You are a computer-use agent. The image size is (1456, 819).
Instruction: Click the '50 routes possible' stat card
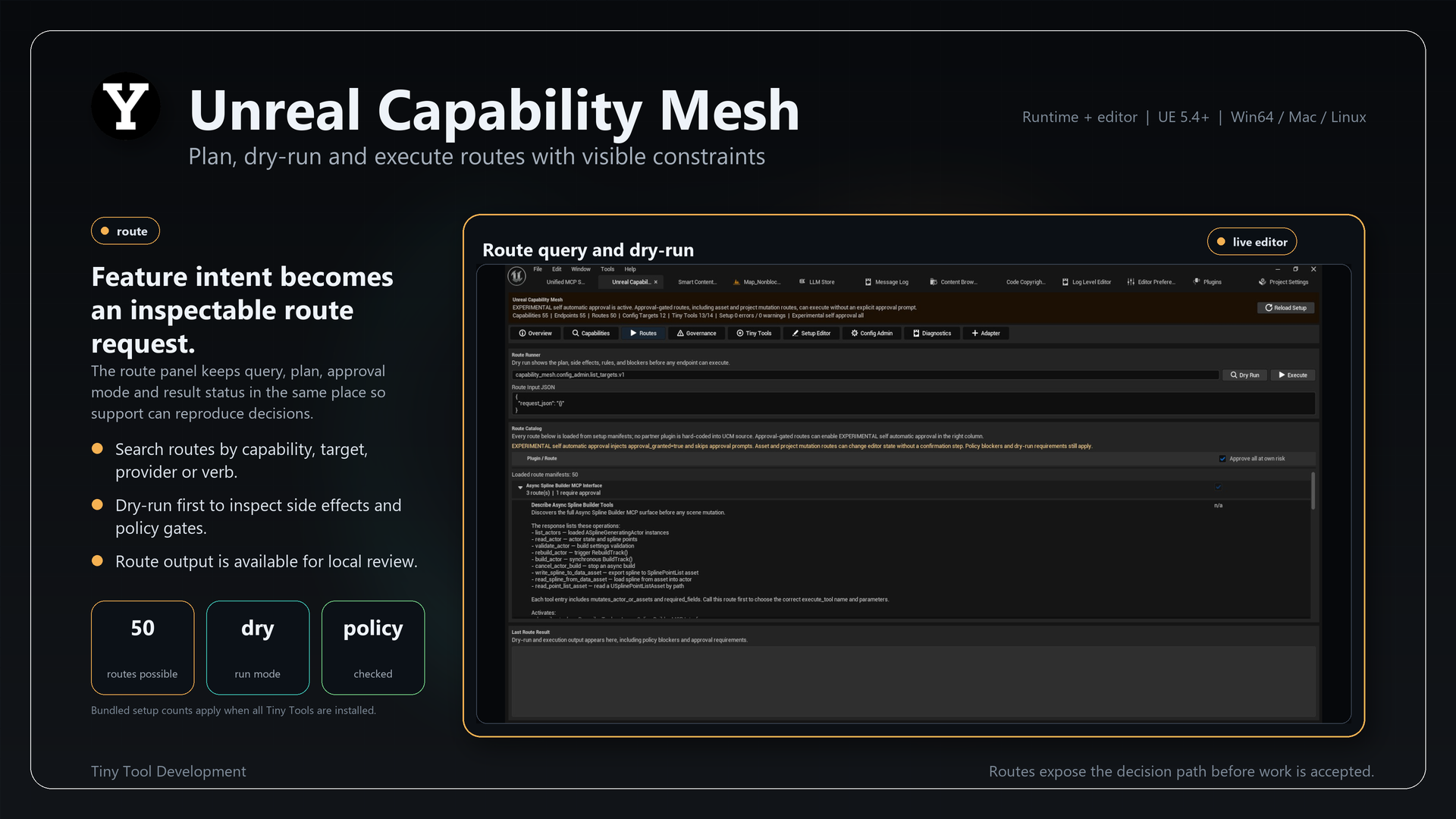143,648
